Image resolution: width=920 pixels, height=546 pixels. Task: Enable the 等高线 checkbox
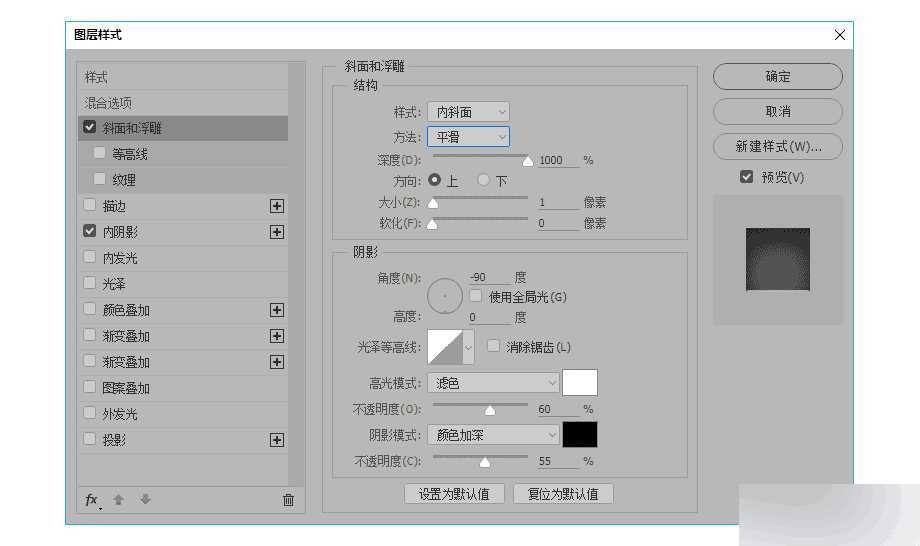point(100,154)
